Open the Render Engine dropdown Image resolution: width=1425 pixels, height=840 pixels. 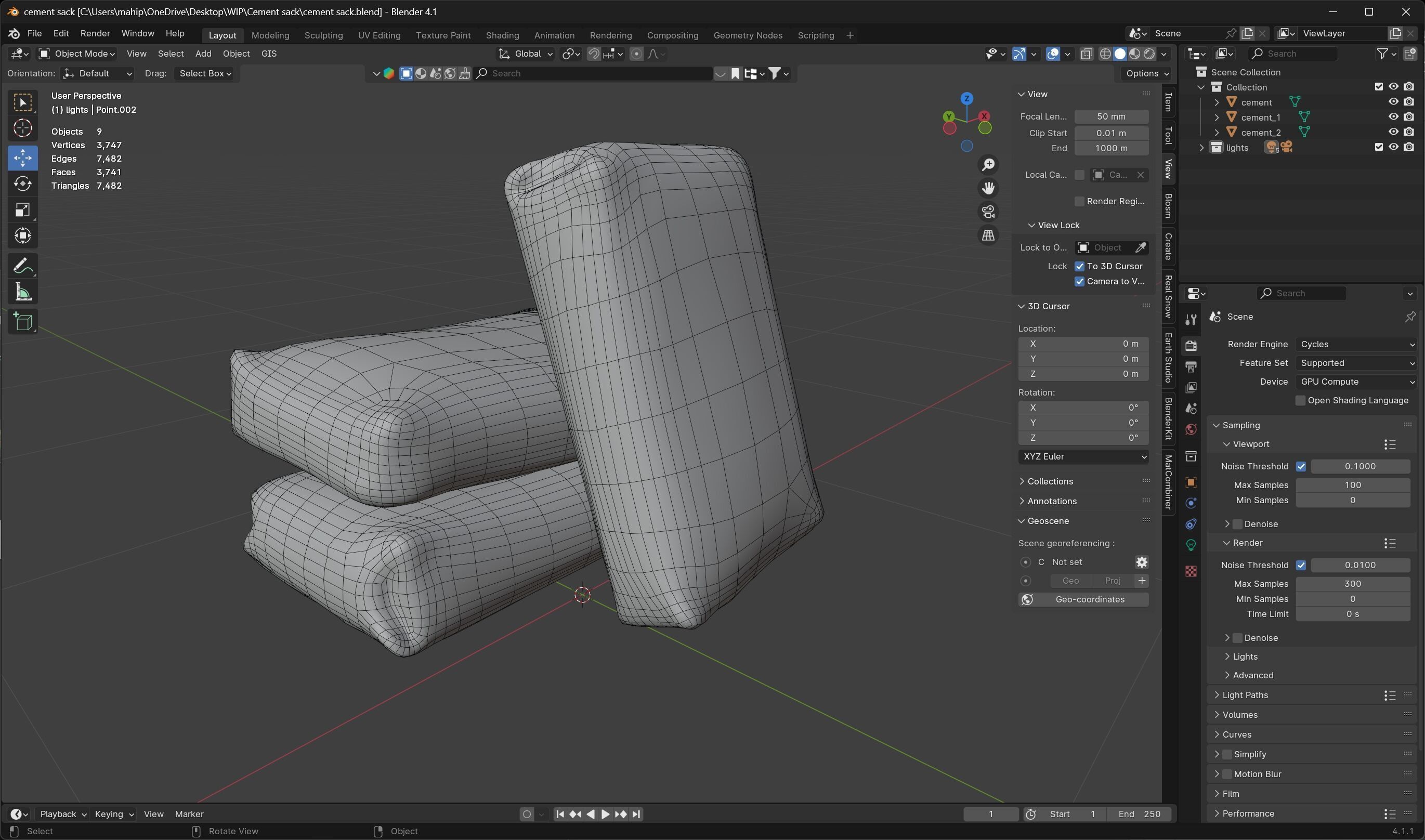[x=1357, y=344]
